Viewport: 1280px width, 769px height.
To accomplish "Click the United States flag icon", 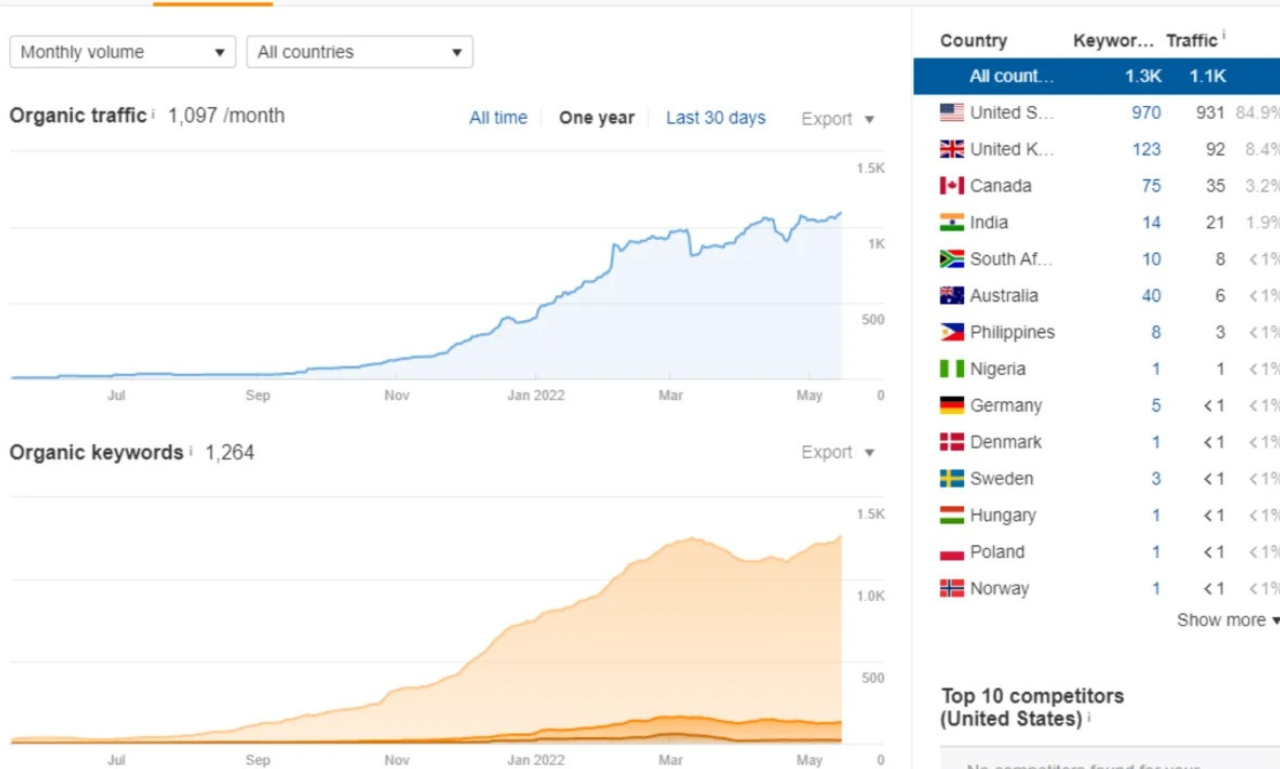I will pyautogui.click(x=951, y=112).
